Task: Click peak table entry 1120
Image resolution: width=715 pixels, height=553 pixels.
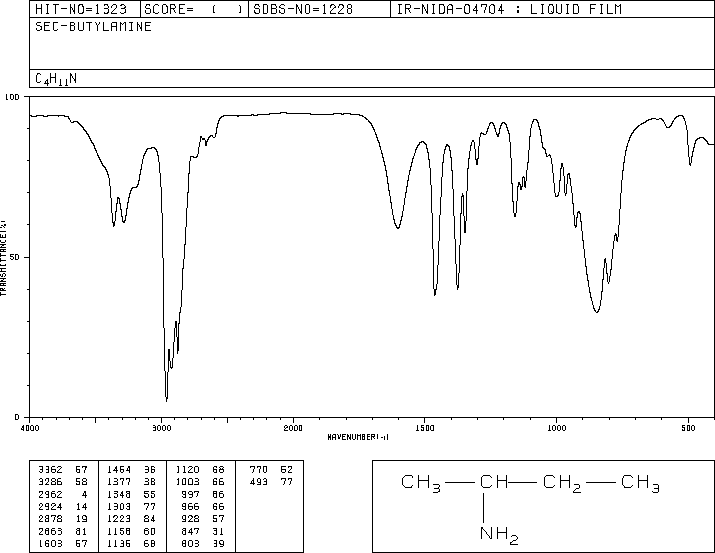Action: (x=188, y=470)
